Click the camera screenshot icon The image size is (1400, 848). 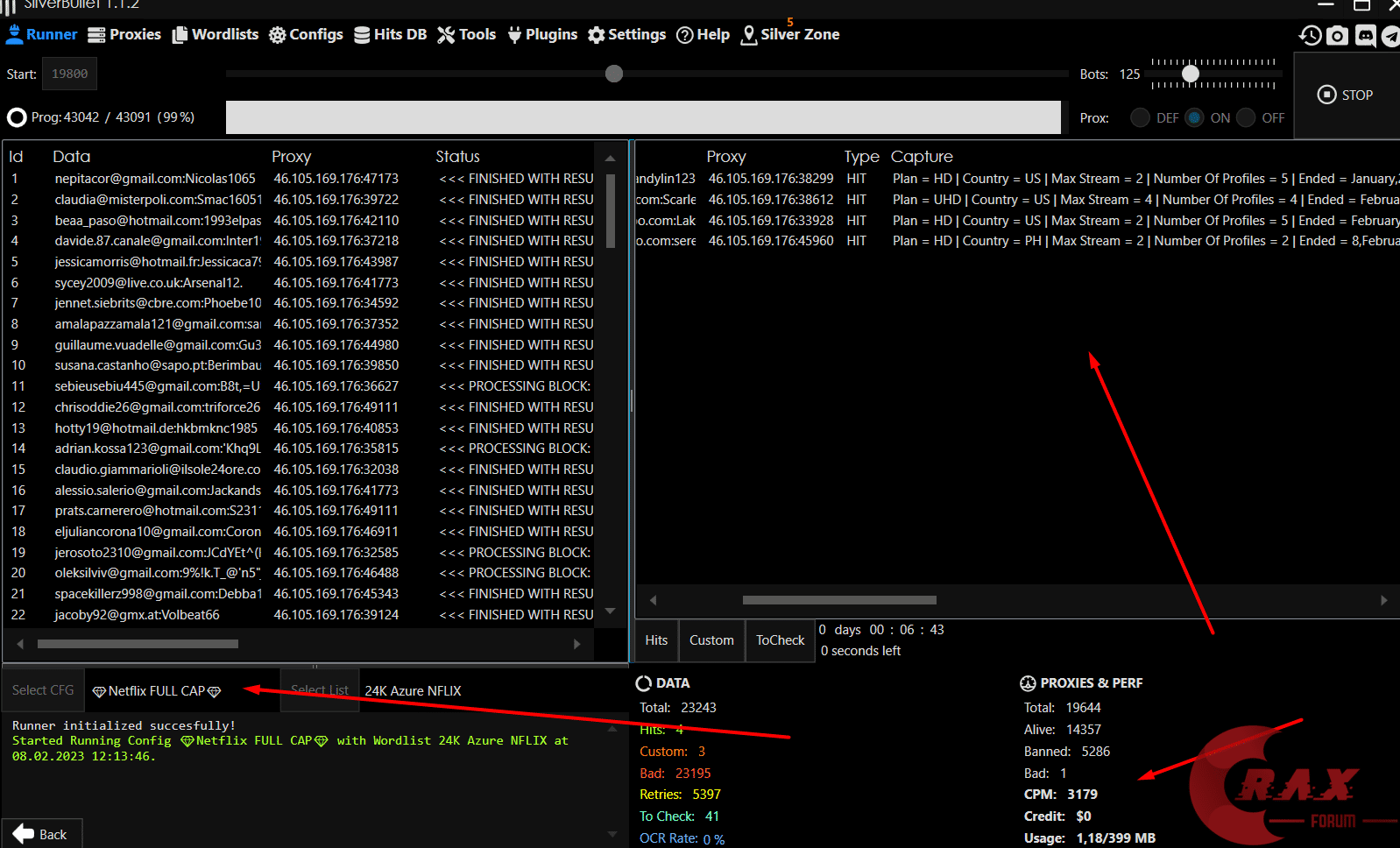[1337, 35]
